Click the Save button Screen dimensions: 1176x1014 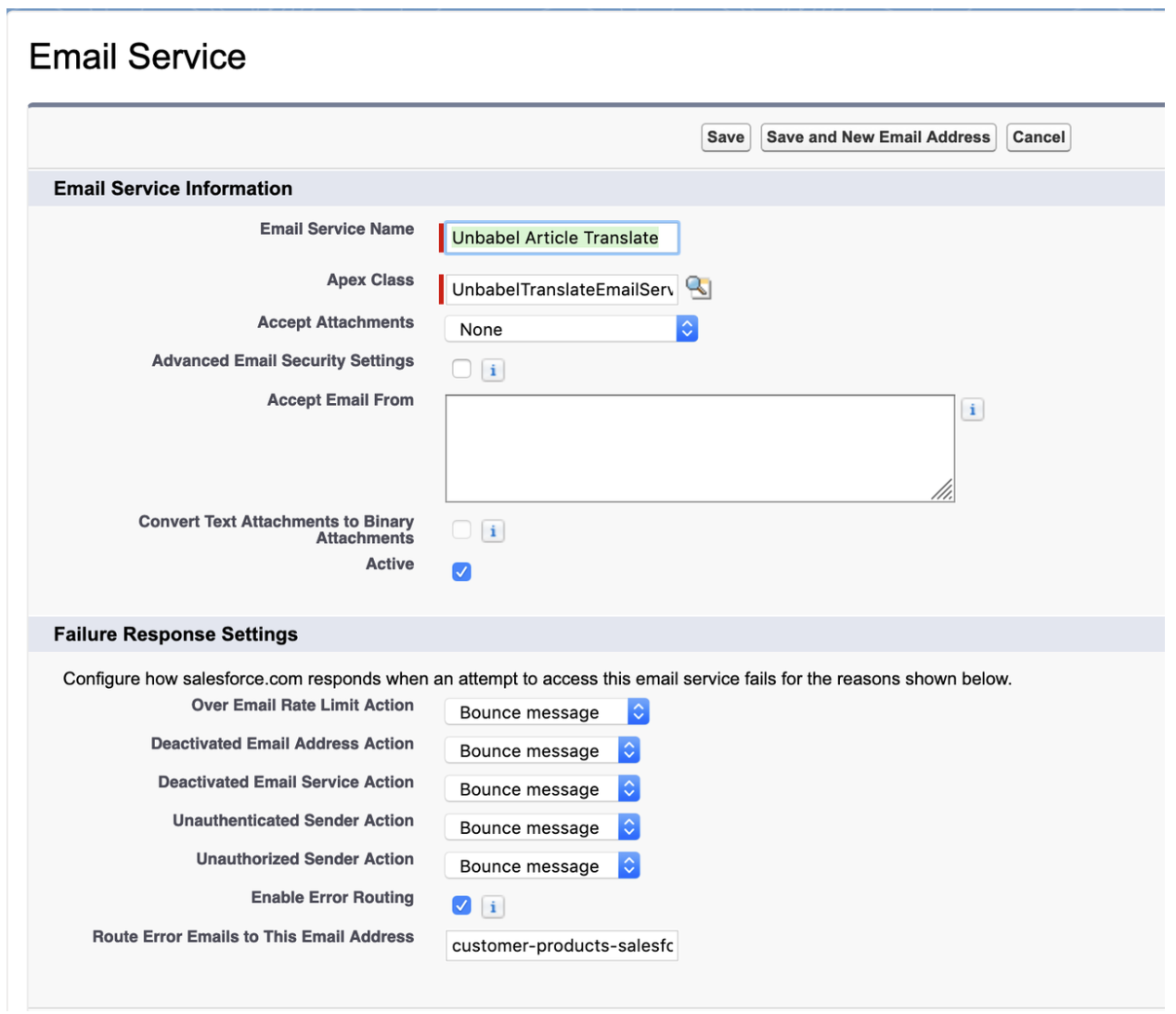(726, 137)
